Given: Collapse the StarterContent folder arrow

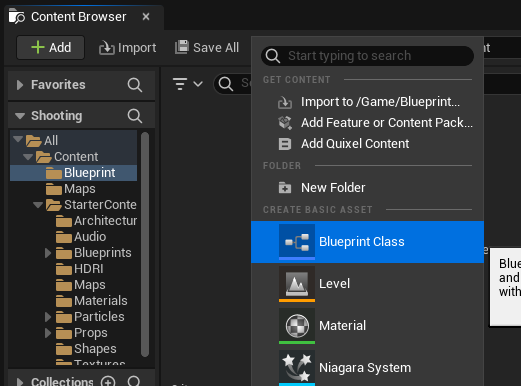Looking at the screenshot, I should (x=38, y=205).
